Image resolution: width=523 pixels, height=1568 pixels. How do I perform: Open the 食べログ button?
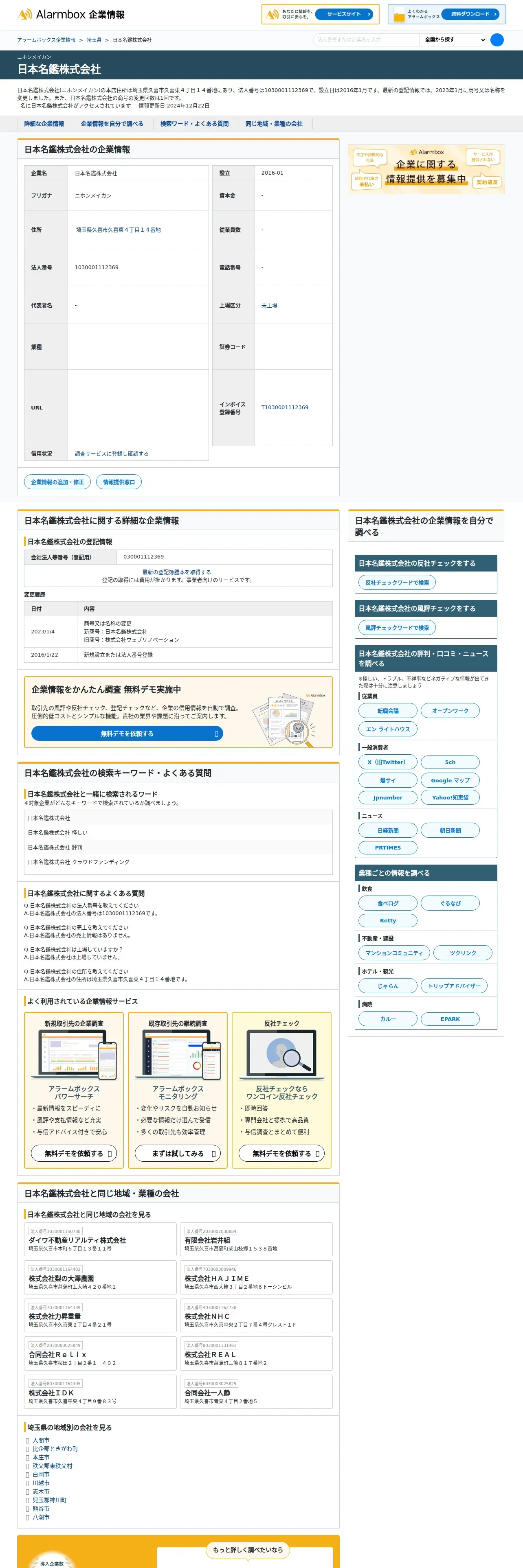(x=388, y=903)
